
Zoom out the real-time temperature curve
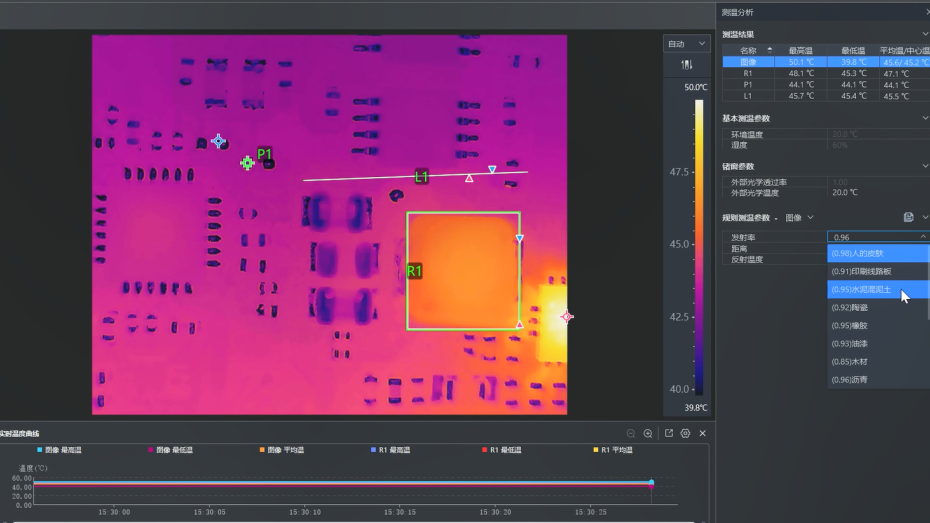[x=630, y=433]
